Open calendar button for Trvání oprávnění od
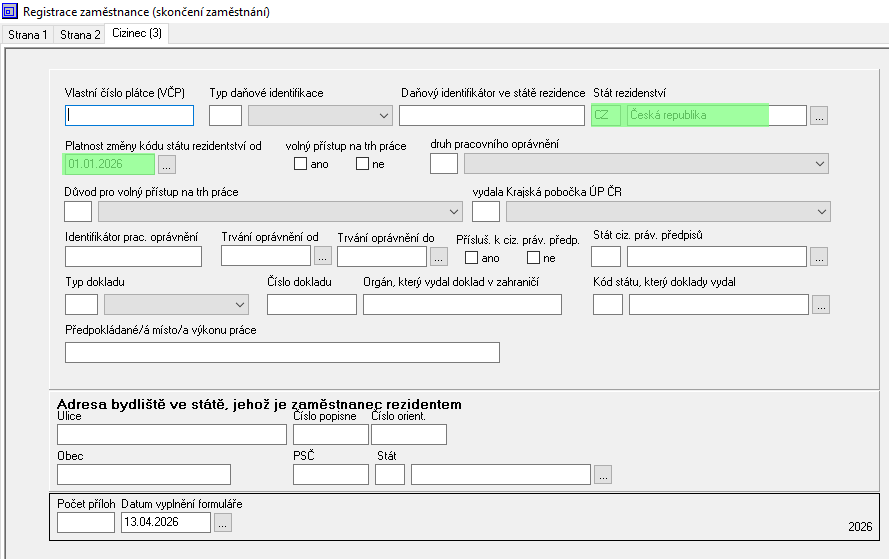 coord(323,256)
